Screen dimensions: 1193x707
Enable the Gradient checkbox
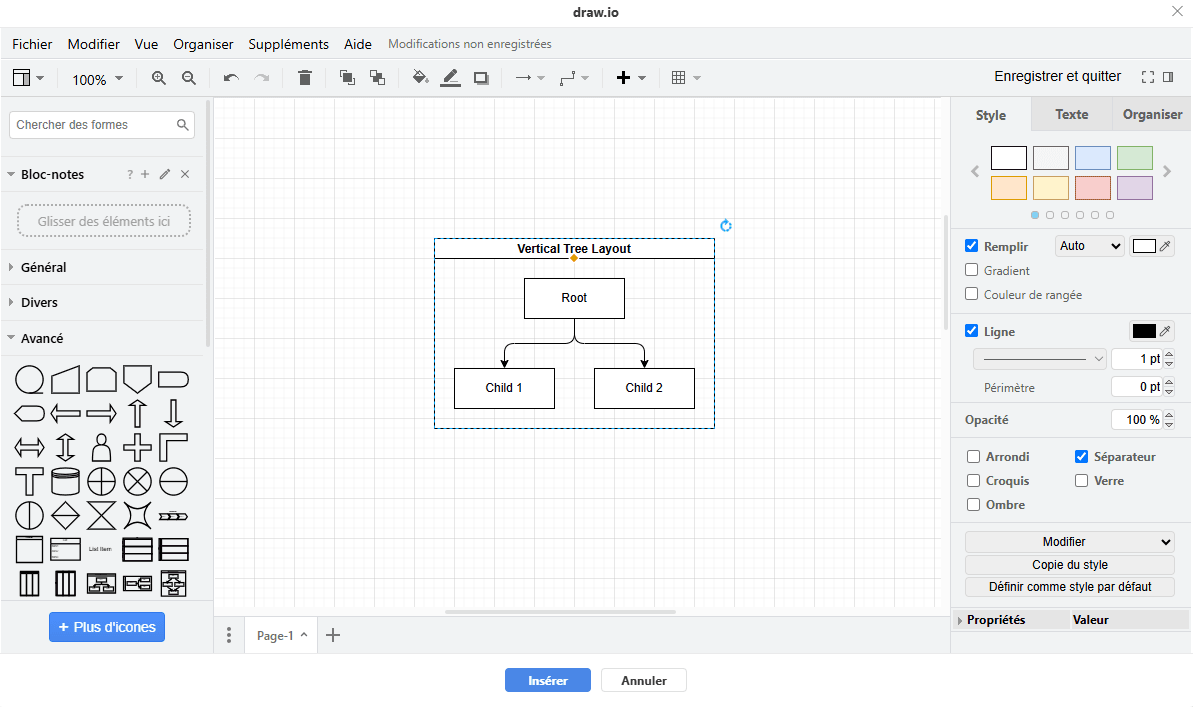point(972,270)
